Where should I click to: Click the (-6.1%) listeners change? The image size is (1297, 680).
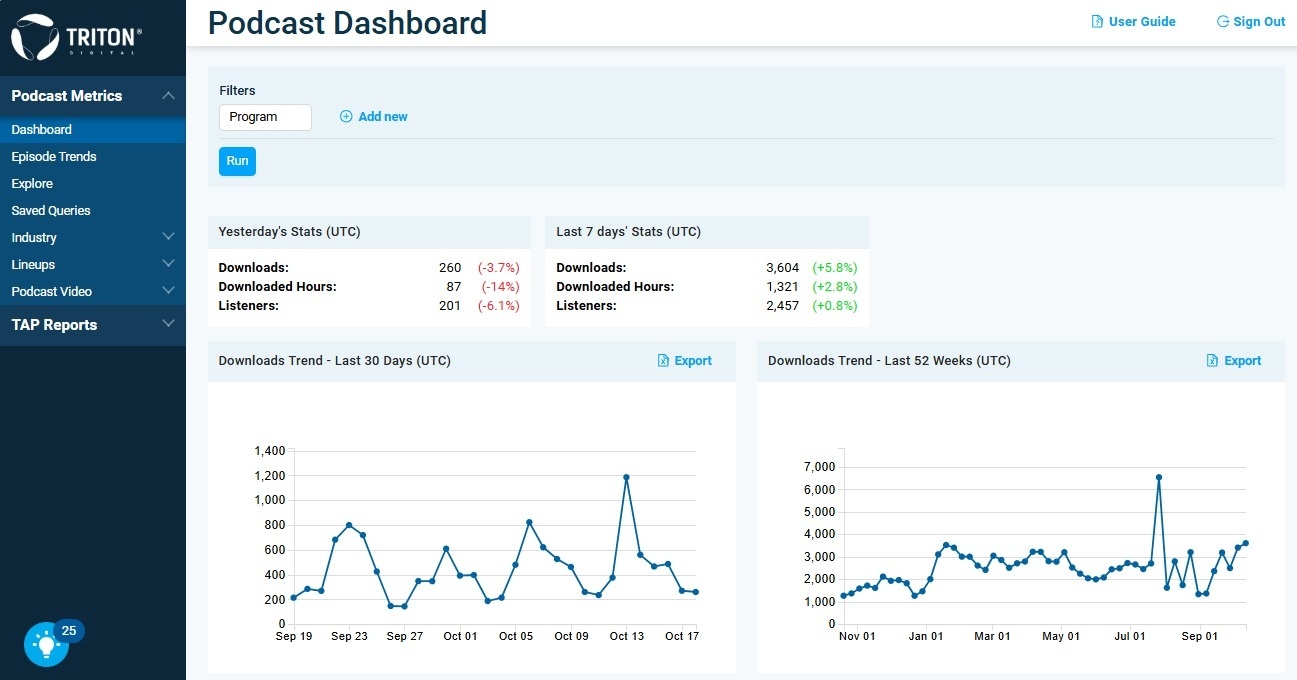click(x=499, y=305)
